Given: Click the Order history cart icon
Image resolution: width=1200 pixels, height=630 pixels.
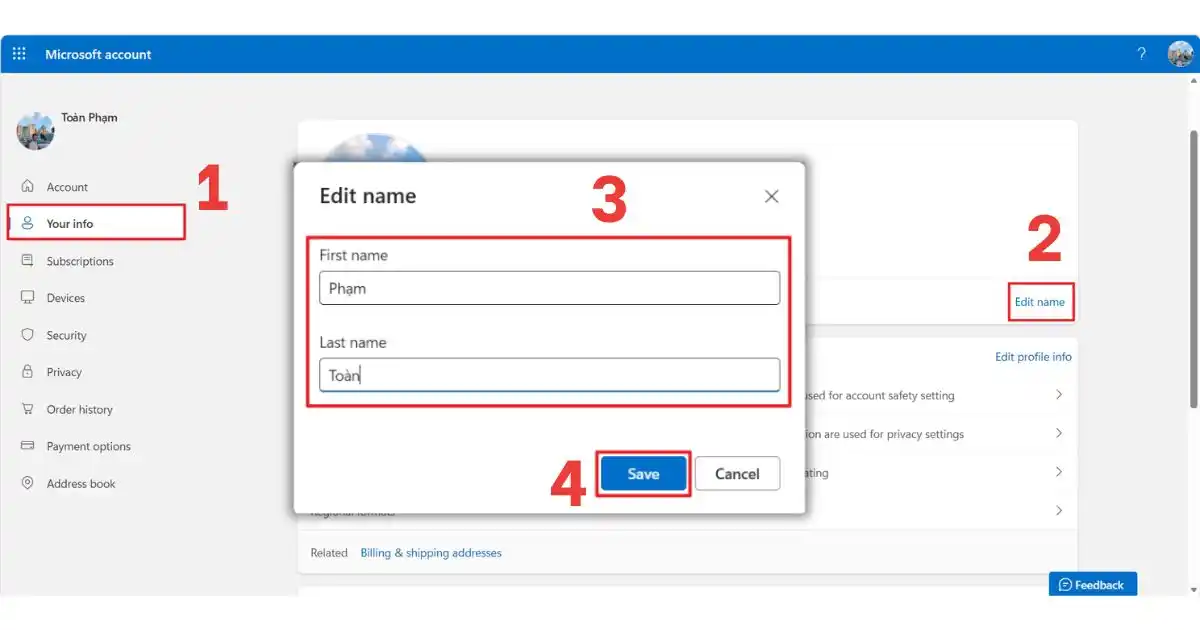Looking at the screenshot, I should (x=28, y=409).
